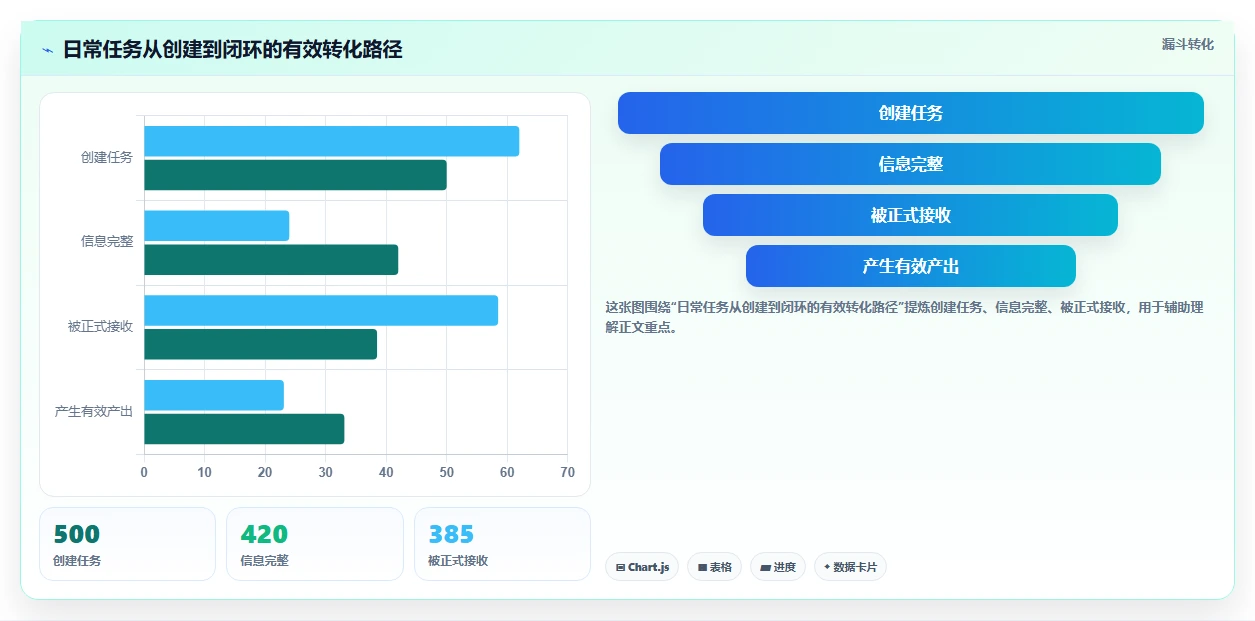Click the light blue 产生有效产出 bar
The width and height of the screenshot is (1255, 621).
(x=214, y=395)
